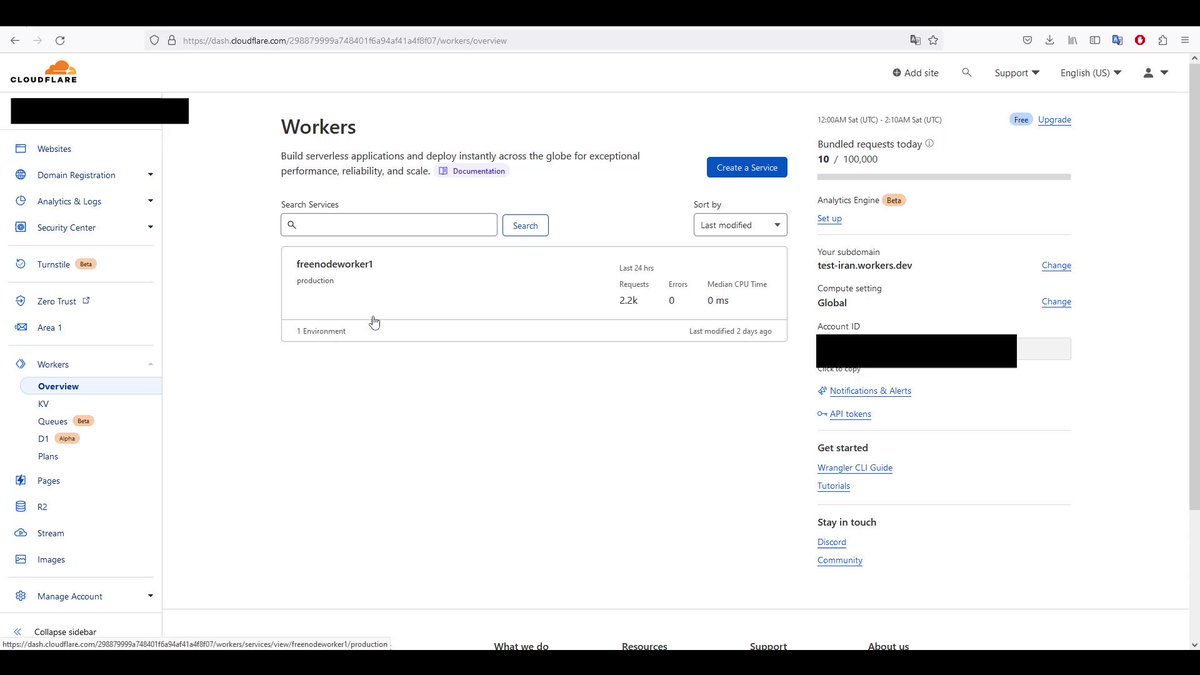Open Websites in the sidebar
This screenshot has width=1200, height=675.
(x=54, y=149)
